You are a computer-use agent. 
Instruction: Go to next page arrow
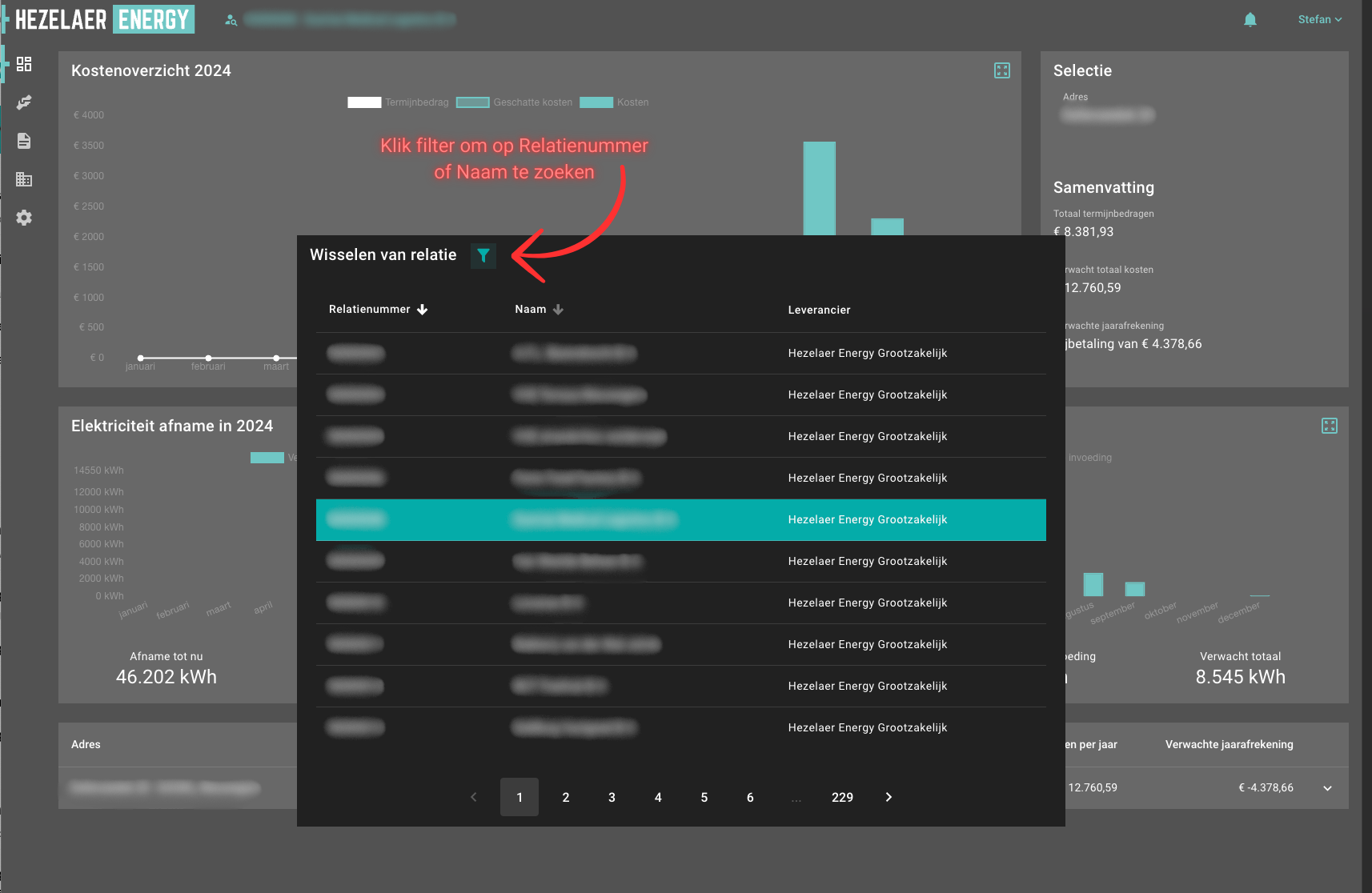(889, 797)
